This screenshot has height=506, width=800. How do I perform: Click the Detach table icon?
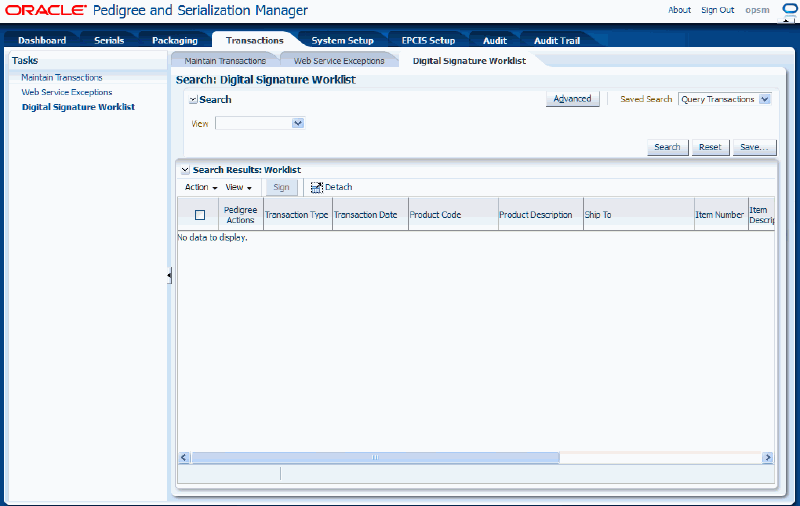[317, 188]
